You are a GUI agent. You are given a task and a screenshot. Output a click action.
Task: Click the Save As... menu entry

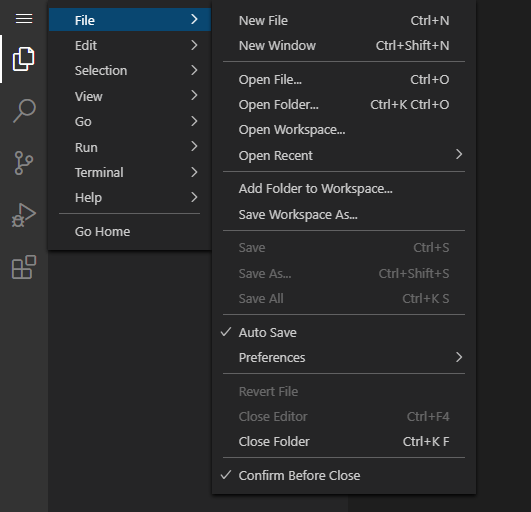coord(344,273)
